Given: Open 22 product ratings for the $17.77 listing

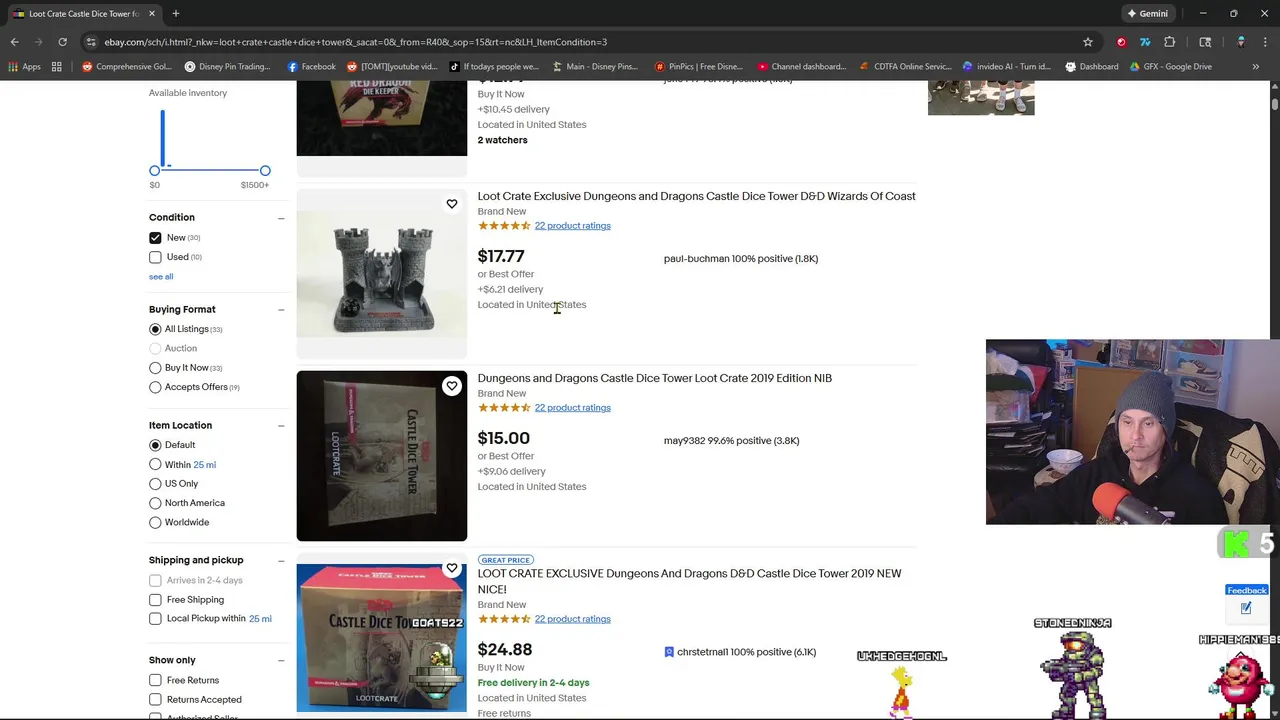Looking at the screenshot, I should (x=572, y=226).
